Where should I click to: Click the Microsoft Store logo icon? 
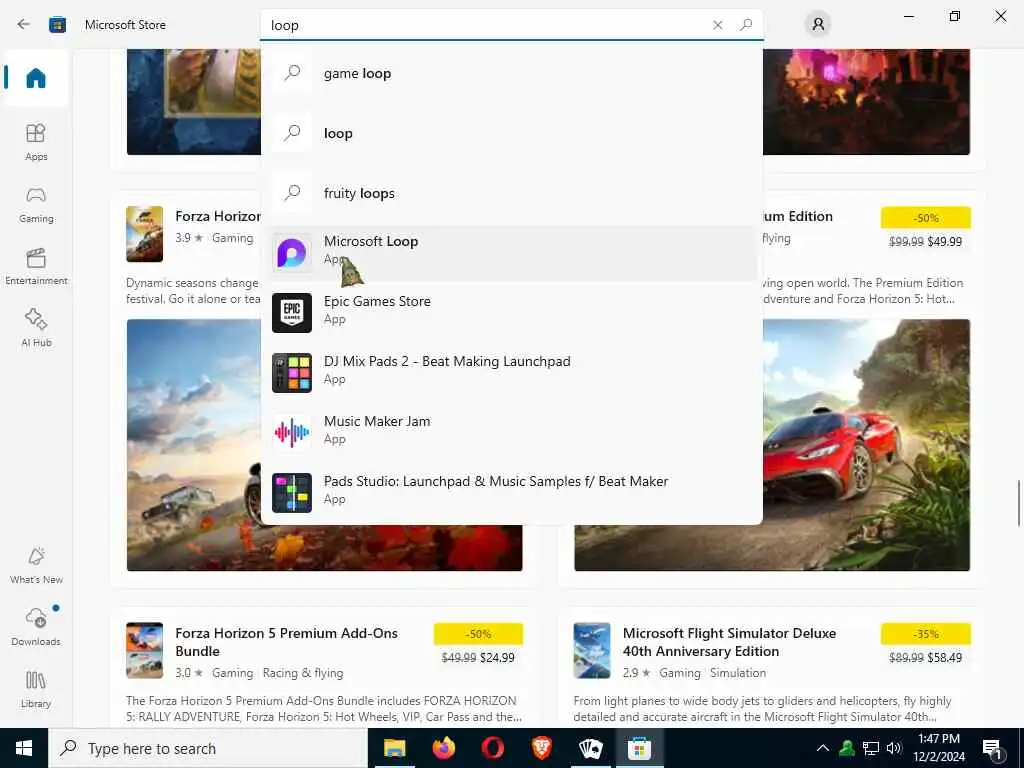57,25
